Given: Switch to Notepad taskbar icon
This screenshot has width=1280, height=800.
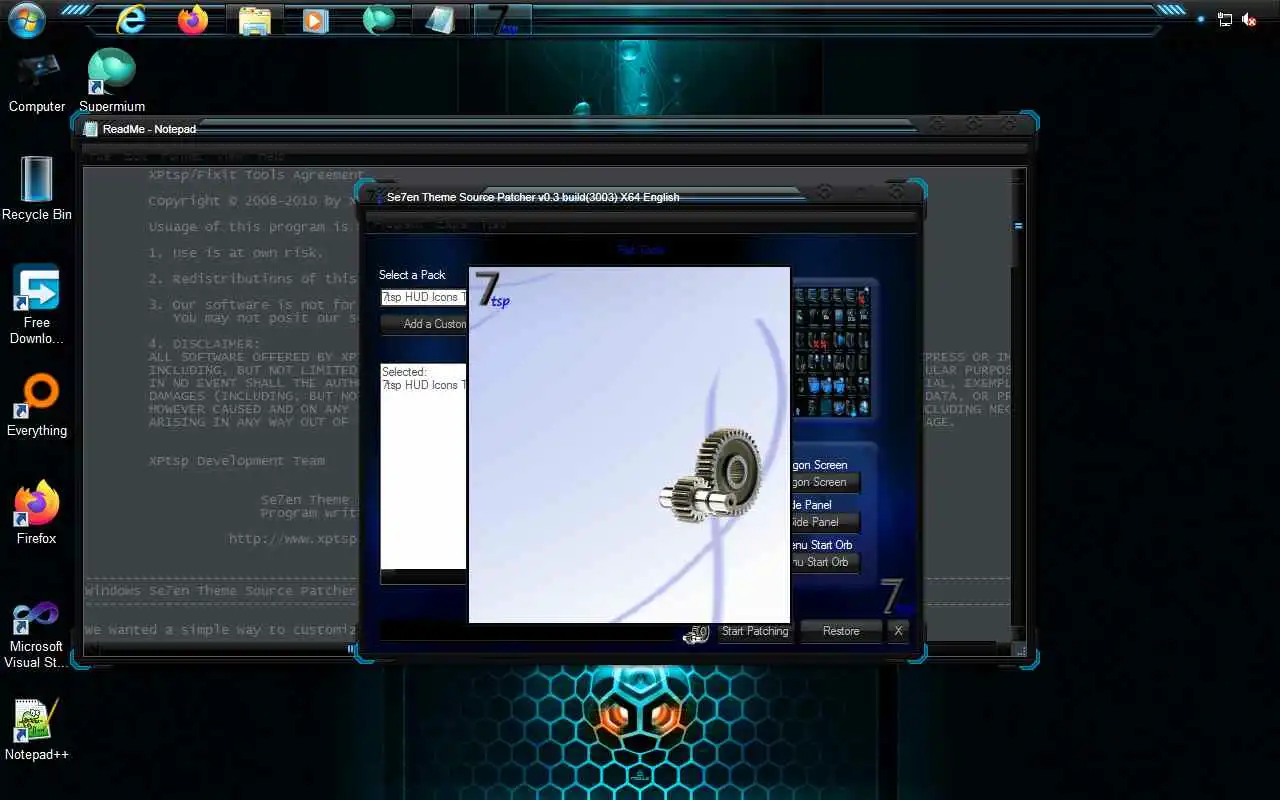Looking at the screenshot, I should pos(440,19).
